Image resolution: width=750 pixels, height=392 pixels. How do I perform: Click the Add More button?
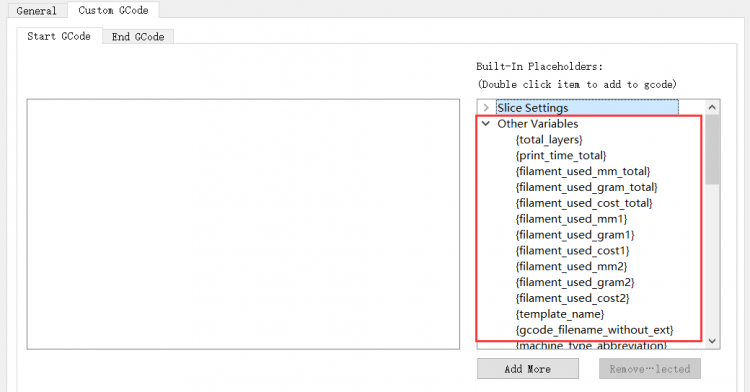point(528,369)
